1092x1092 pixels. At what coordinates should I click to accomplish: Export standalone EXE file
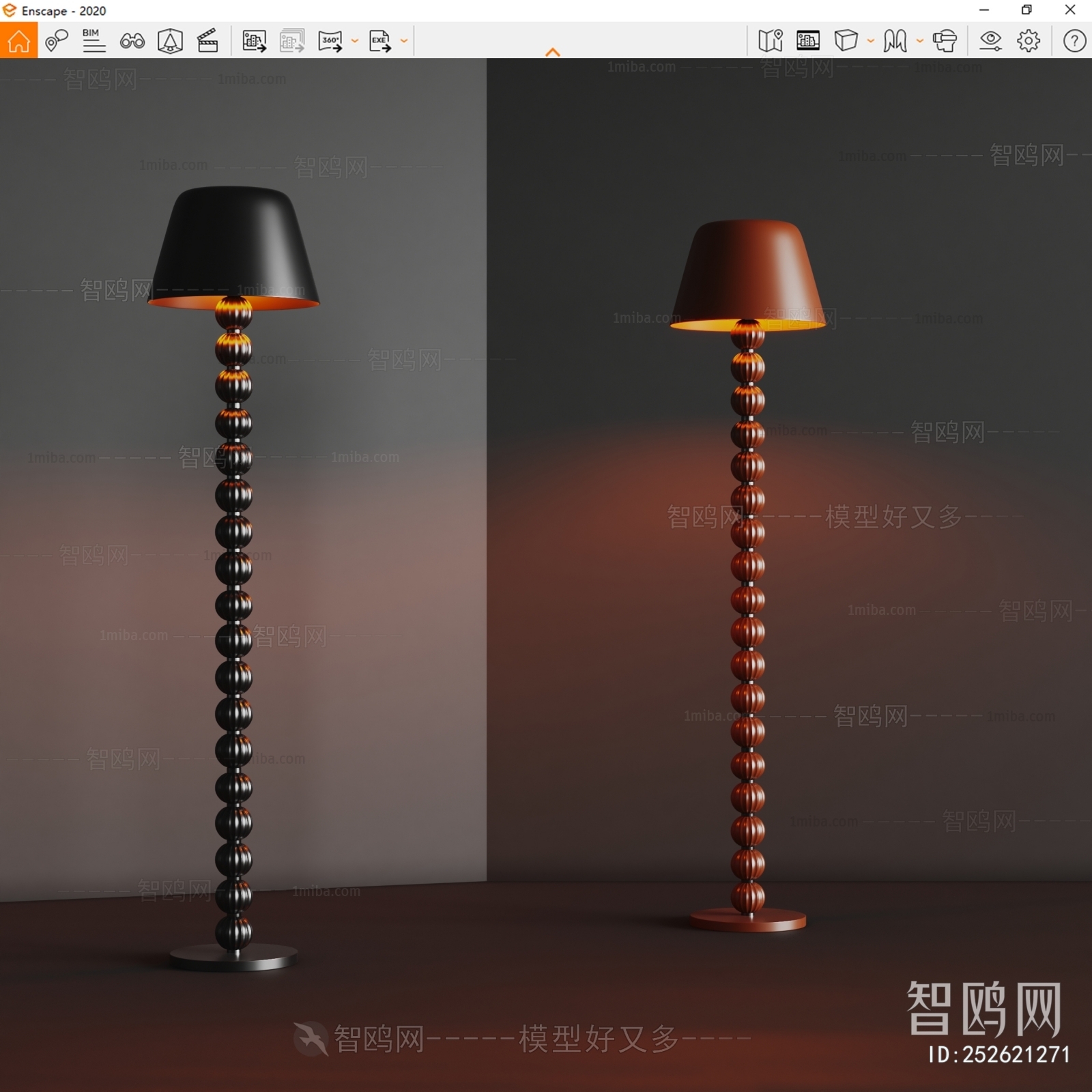[x=380, y=41]
